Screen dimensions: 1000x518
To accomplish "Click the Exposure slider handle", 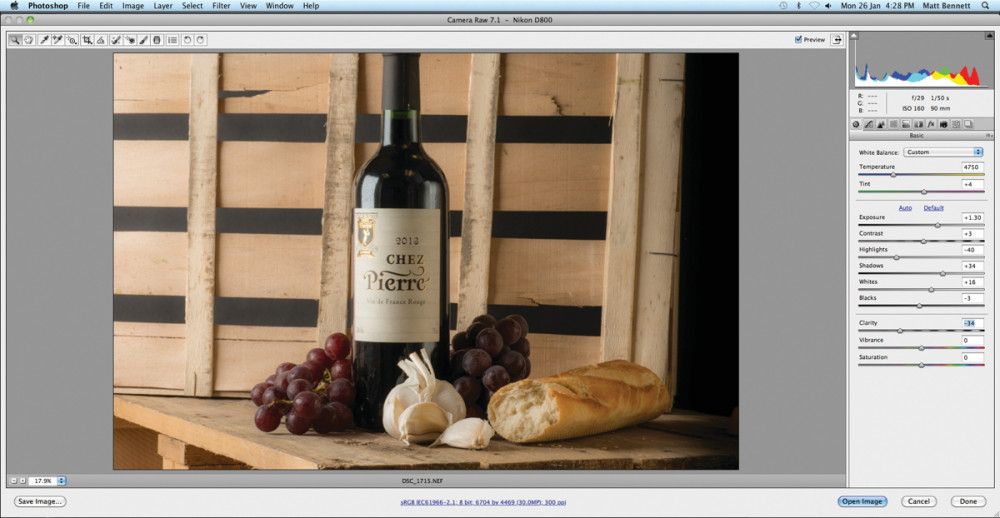I will 938,225.
